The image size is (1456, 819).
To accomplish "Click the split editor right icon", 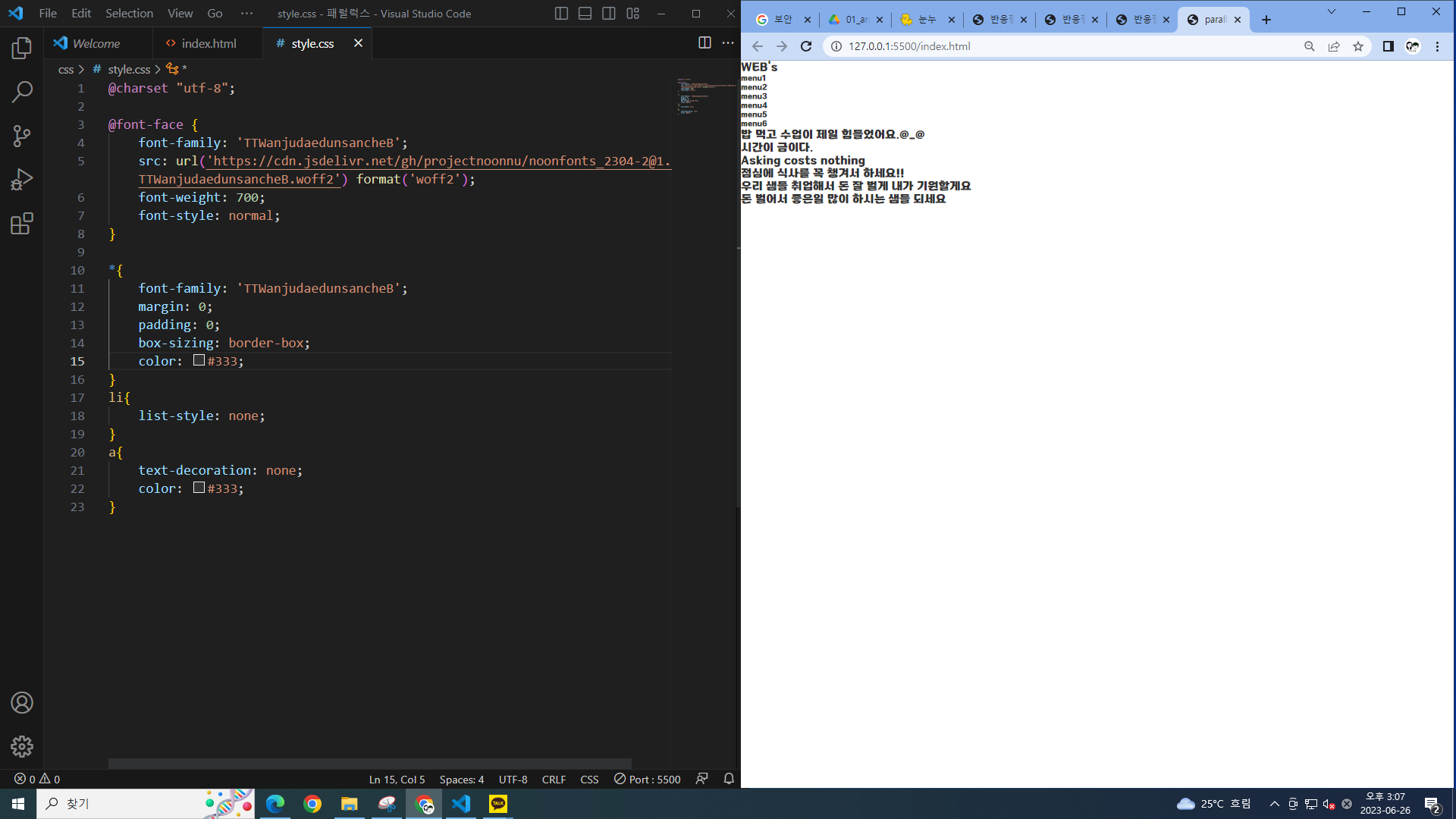I will pos(704,43).
